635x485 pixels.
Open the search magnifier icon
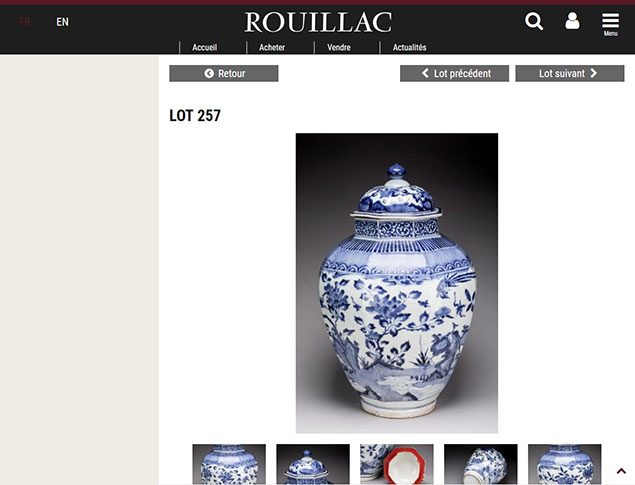[x=534, y=21]
